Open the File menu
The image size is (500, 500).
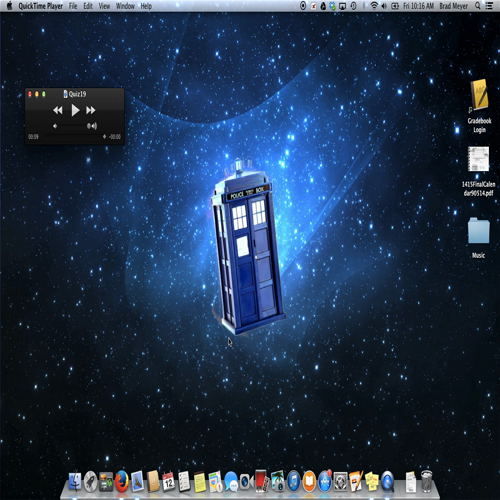(x=73, y=6)
